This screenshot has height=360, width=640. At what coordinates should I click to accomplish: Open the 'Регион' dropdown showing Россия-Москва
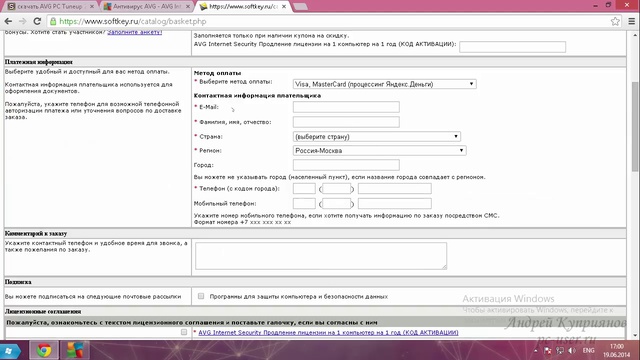click(380, 151)
